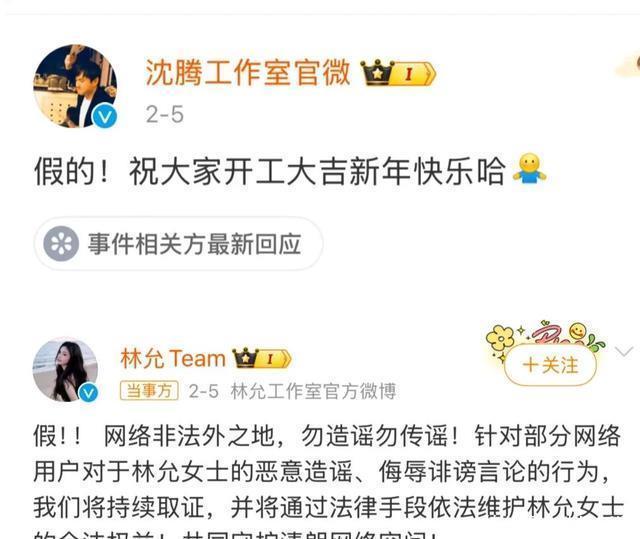Click the flower icon in 事件相关方最新回应 pill

click(61, 244)
